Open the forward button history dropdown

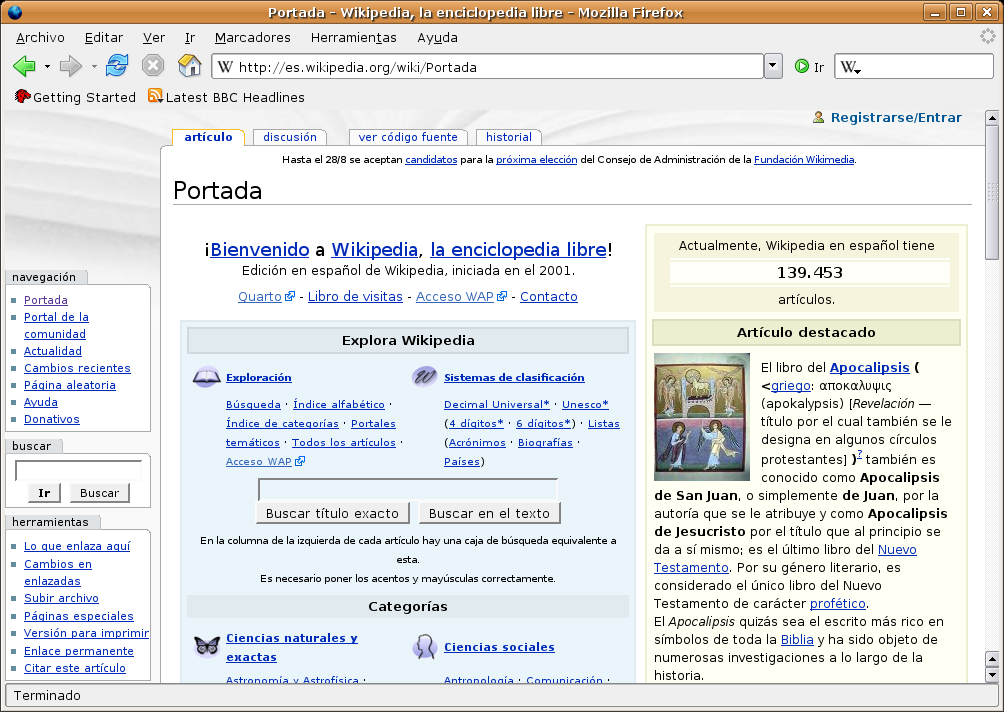pyautogui.click(x=93, y=66)
